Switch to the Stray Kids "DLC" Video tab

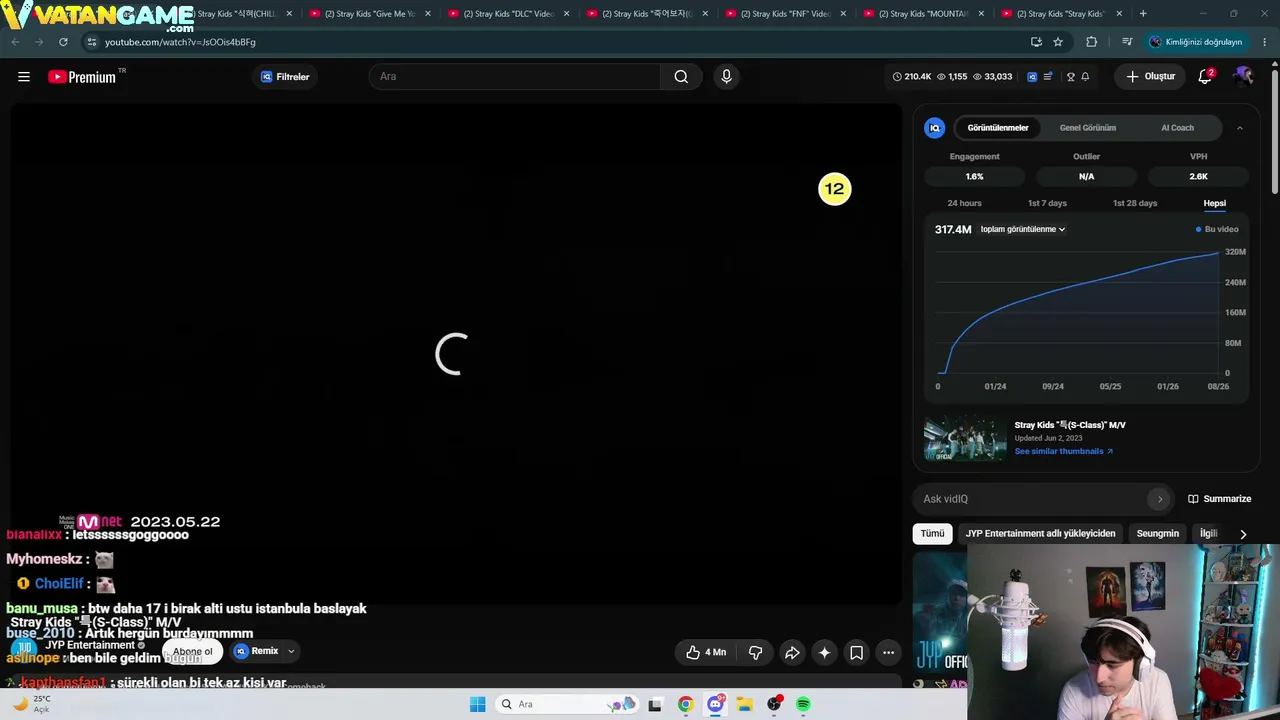click(508, 14)
